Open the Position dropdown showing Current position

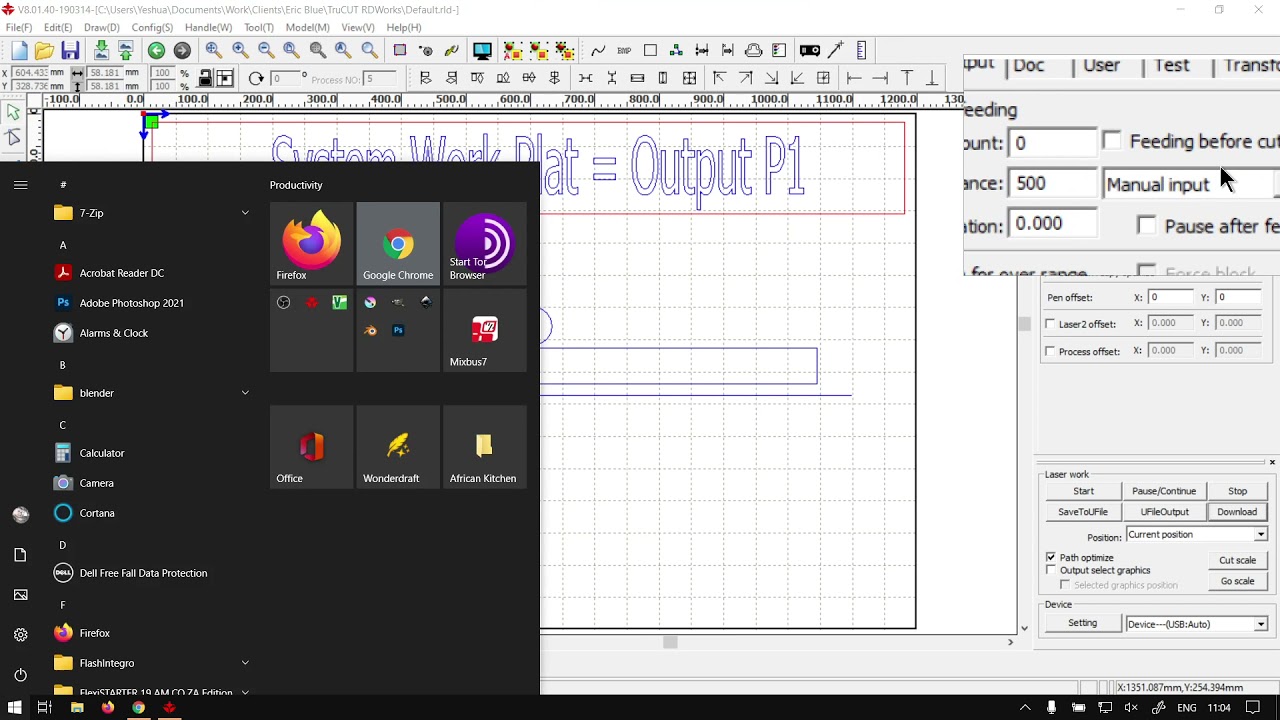1197,535
